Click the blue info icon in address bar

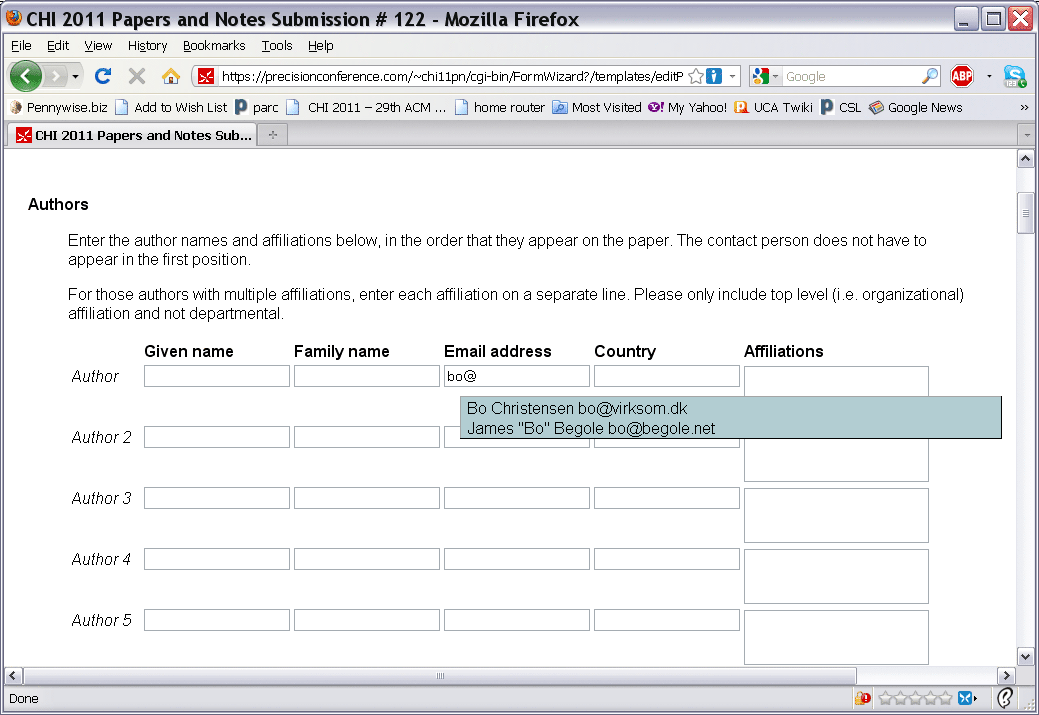point(714,76)
